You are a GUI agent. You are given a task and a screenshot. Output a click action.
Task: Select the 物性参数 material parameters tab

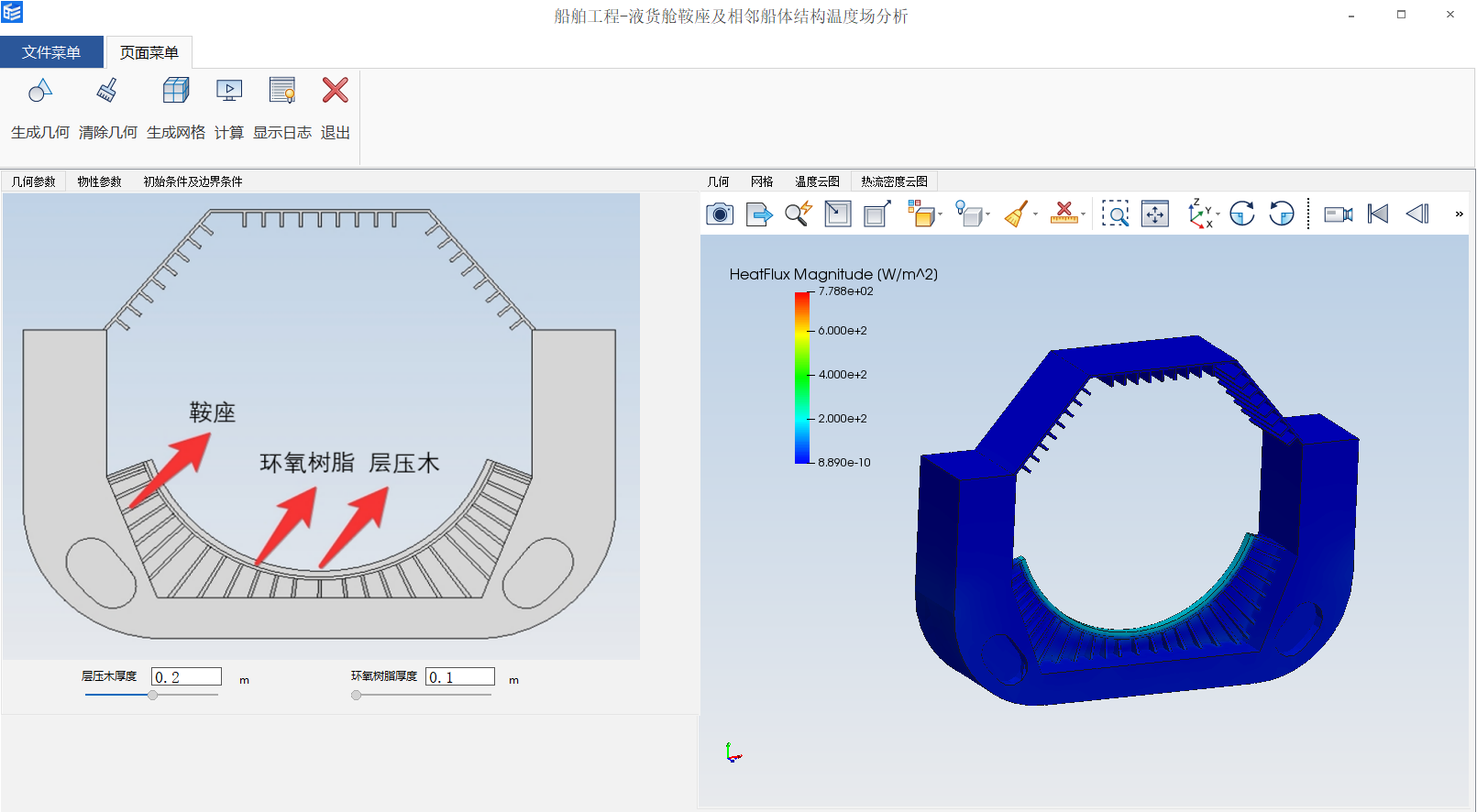(99, 181)
